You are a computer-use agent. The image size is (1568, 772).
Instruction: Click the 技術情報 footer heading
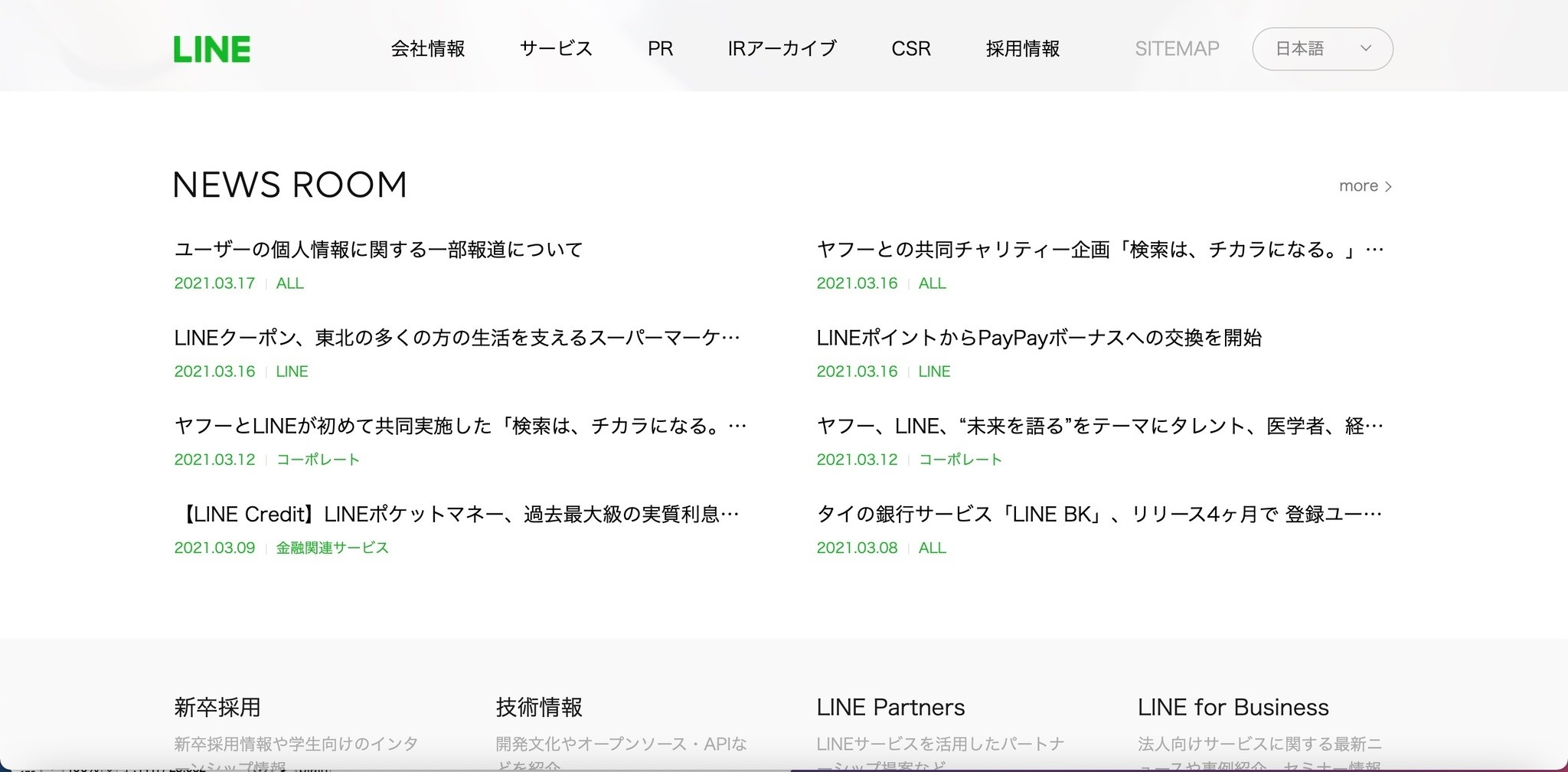(x=539, y=707)
